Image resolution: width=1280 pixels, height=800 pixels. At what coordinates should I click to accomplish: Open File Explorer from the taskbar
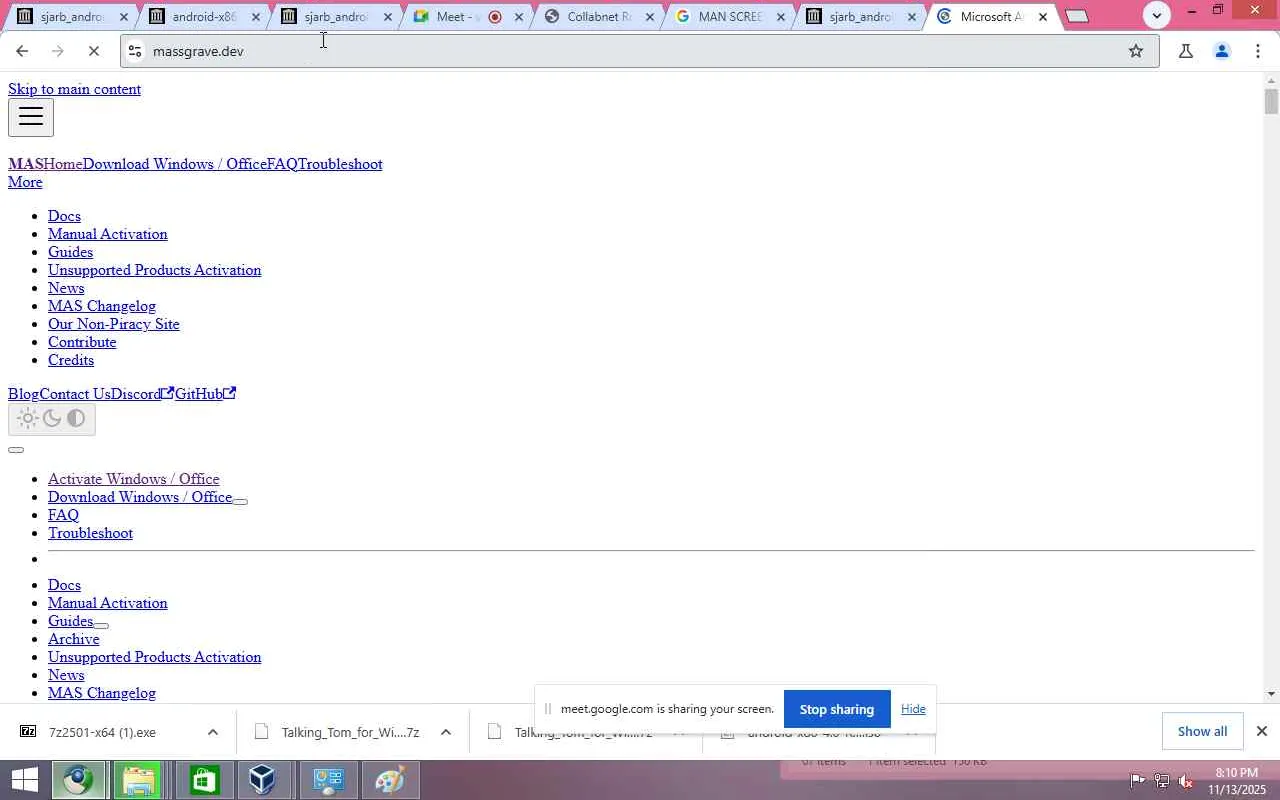(140, 780)
